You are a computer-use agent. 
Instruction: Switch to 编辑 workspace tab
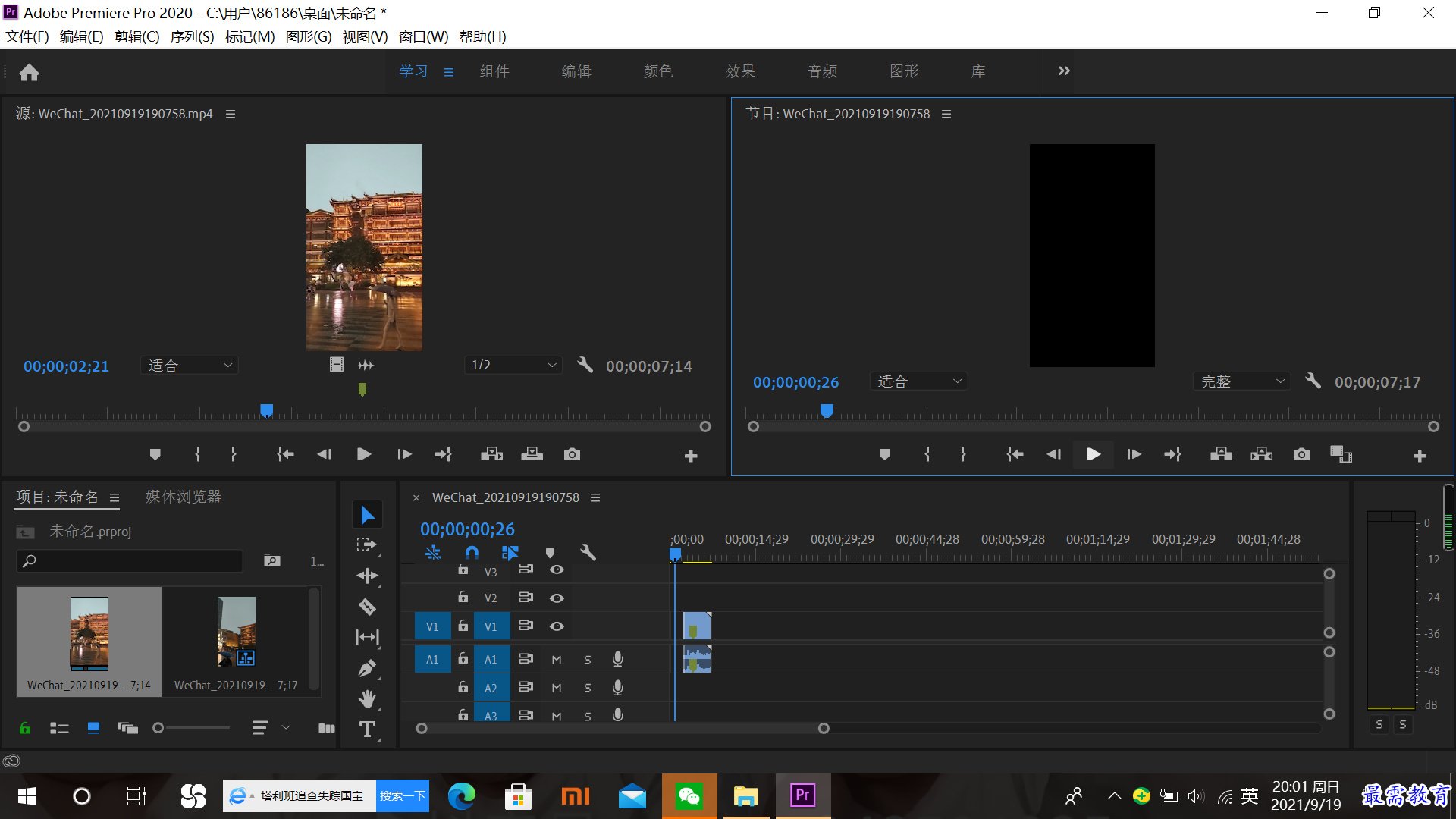pos(576,71)
